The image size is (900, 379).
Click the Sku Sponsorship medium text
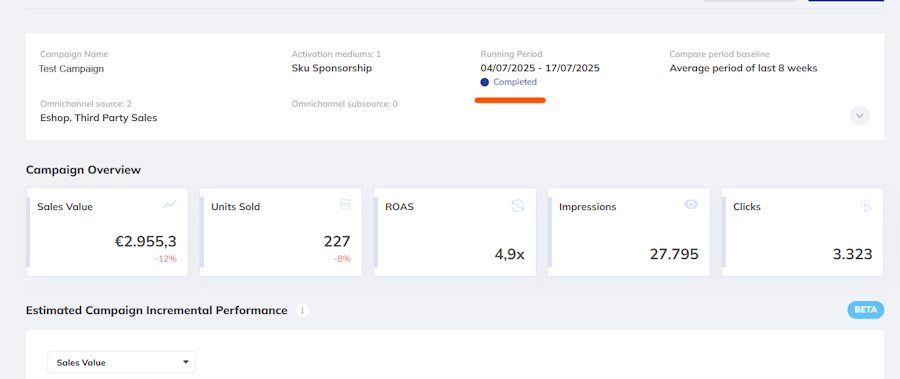tap(332, 68)
